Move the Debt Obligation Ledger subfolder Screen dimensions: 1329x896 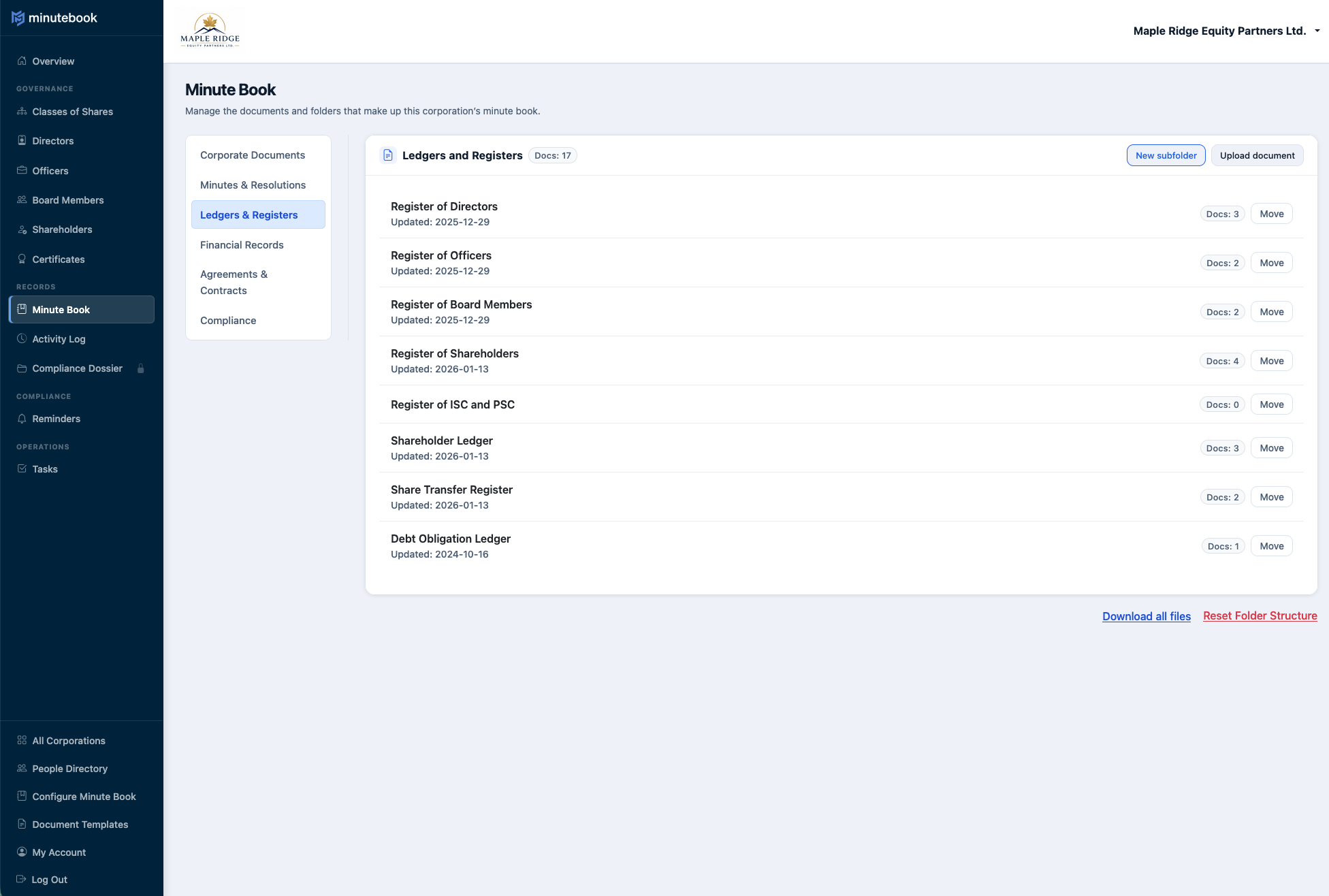(1271, 545)
